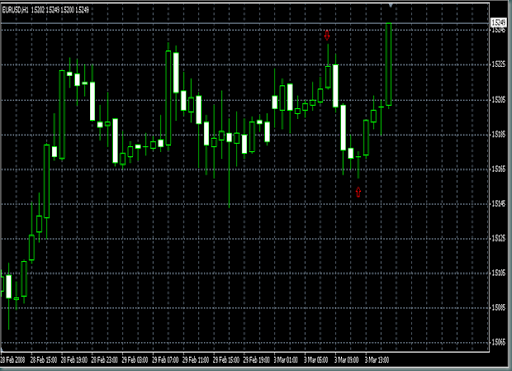Click the 1.5205 price axis label
Viewport: 512px width, 371px height.
click(498, 99)
